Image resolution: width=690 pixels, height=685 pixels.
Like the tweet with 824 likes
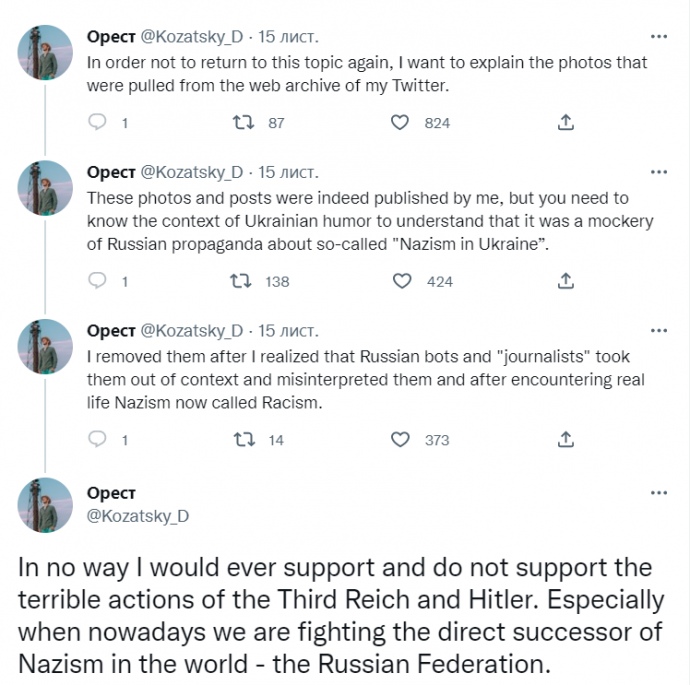click(x=400, y=122)
